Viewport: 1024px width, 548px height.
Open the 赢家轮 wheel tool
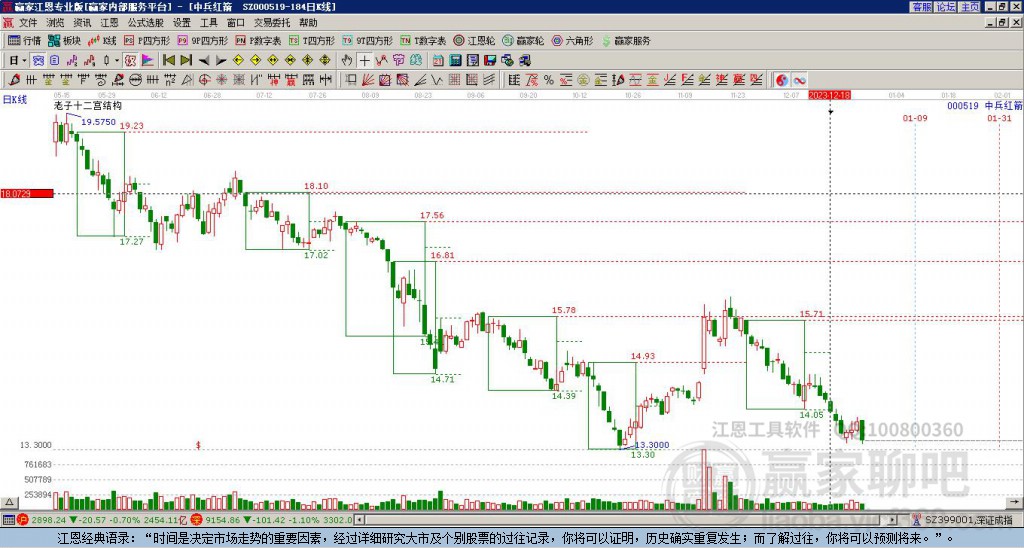(523, 40)
